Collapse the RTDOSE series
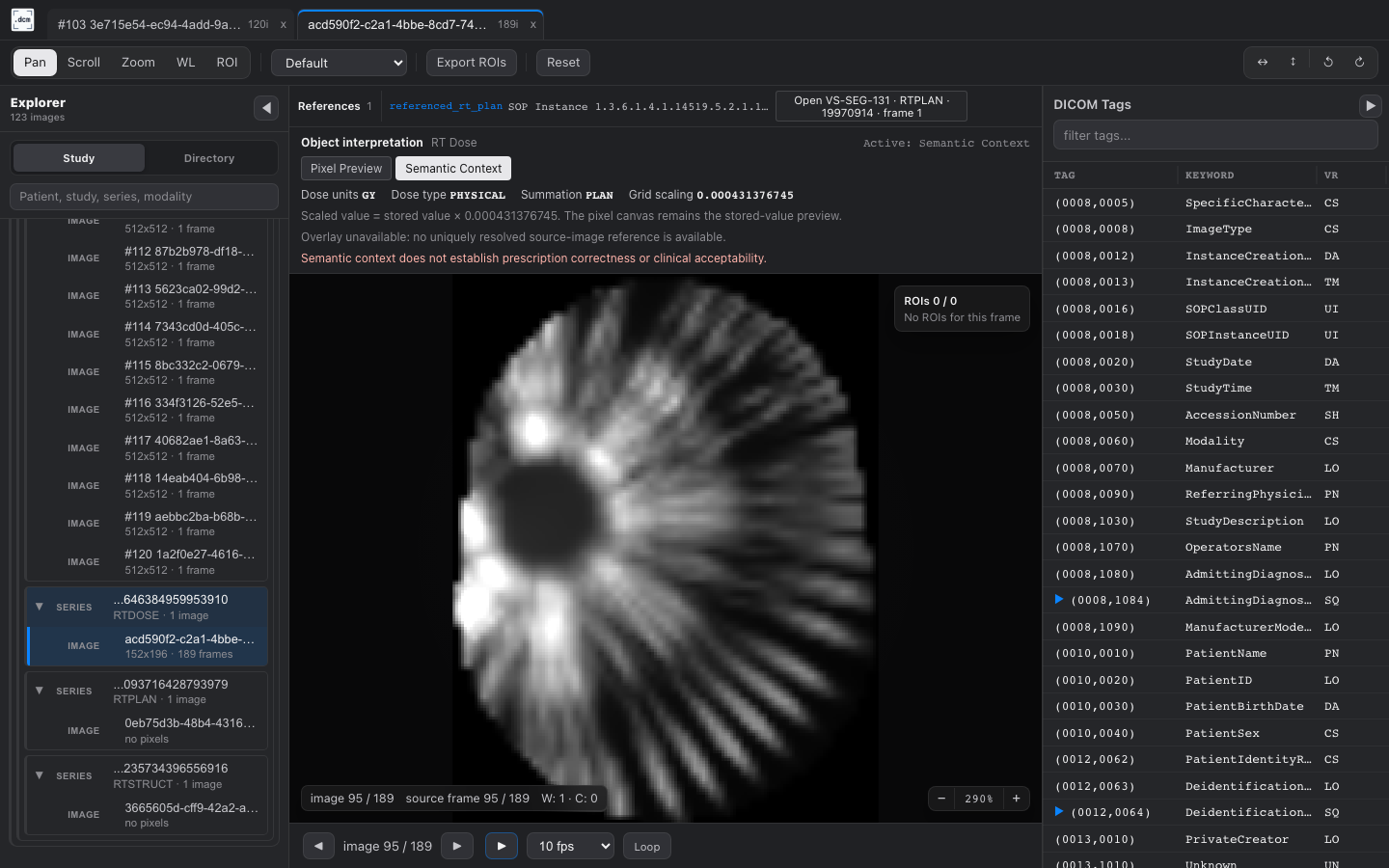 40,607
